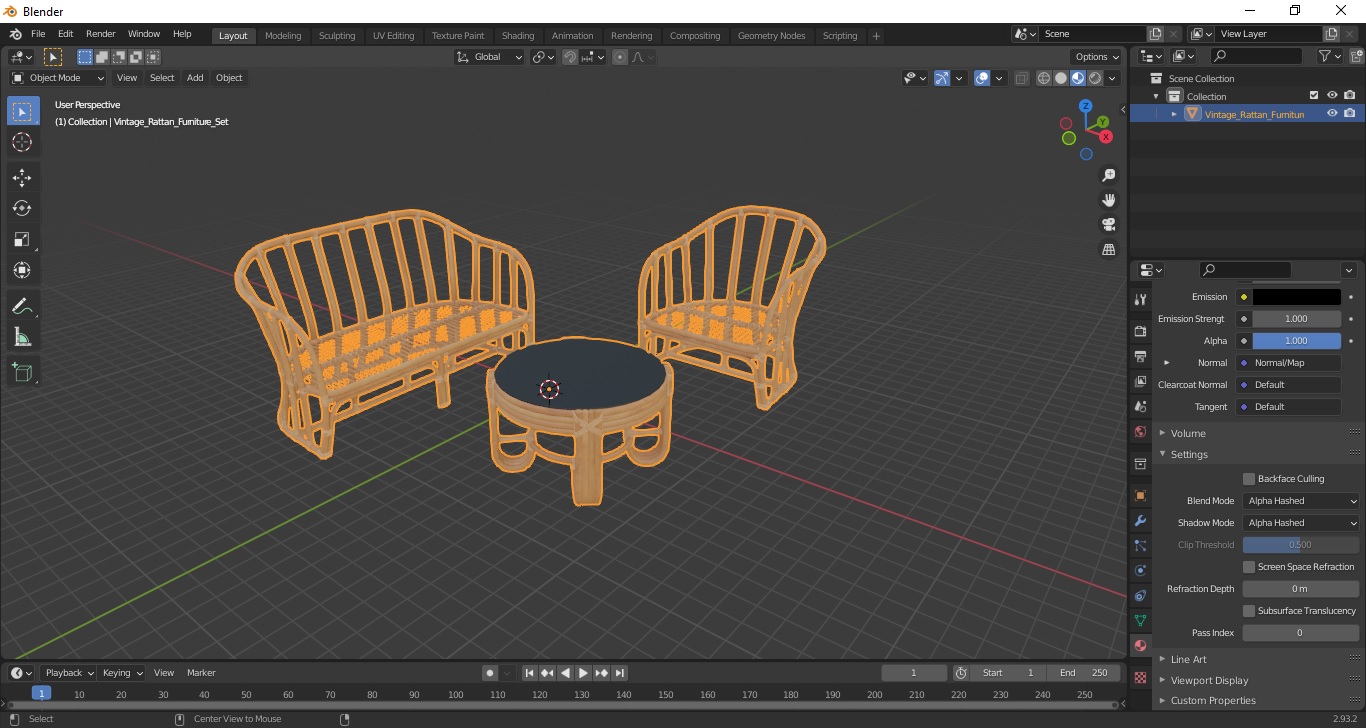Click the pan view hand icon
1366x728 pixels.
(1109, 200)
